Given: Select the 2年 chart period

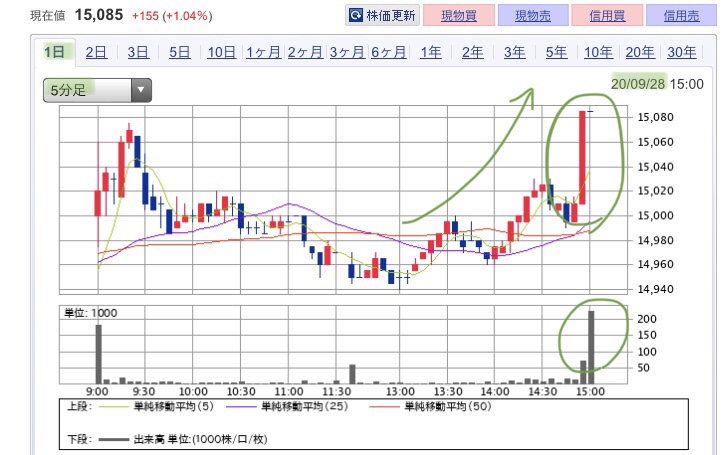Looking at the screenshot, I should [x=473, y=52].
